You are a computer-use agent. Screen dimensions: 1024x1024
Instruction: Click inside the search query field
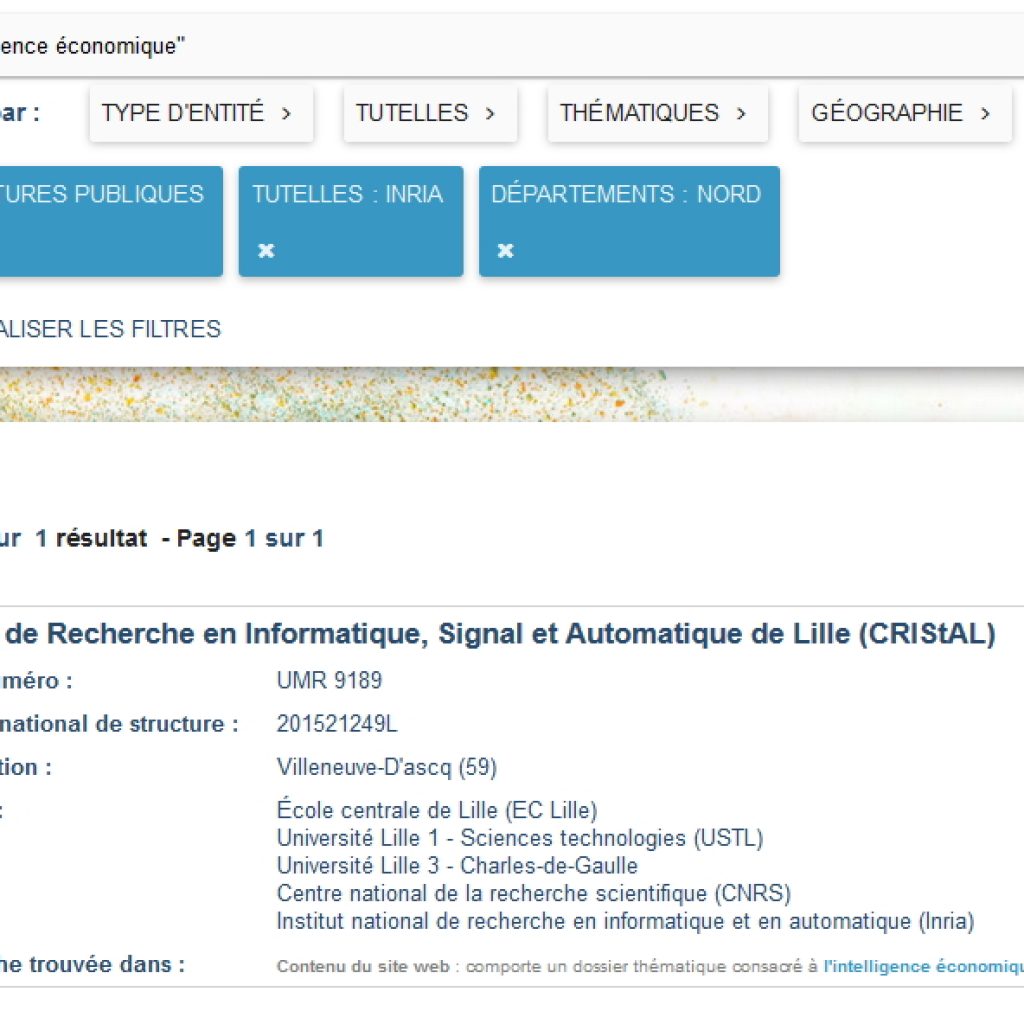click(x=512, y=46)
